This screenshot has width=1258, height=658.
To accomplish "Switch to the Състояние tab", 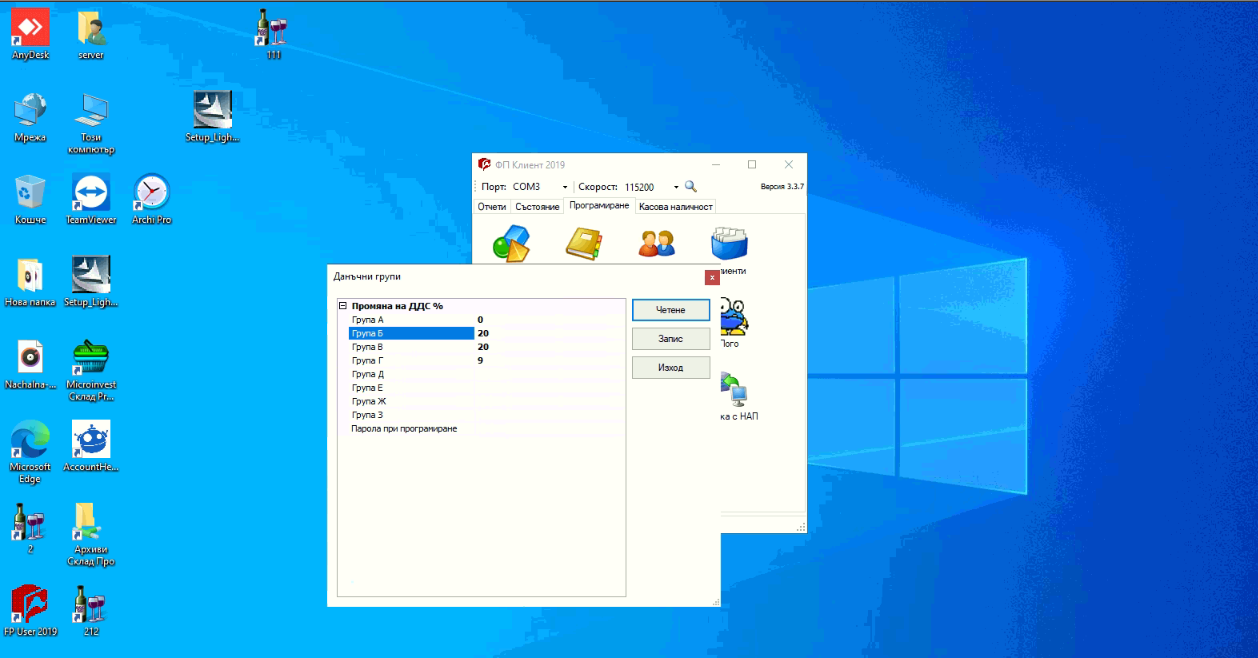I will point(537,206).
